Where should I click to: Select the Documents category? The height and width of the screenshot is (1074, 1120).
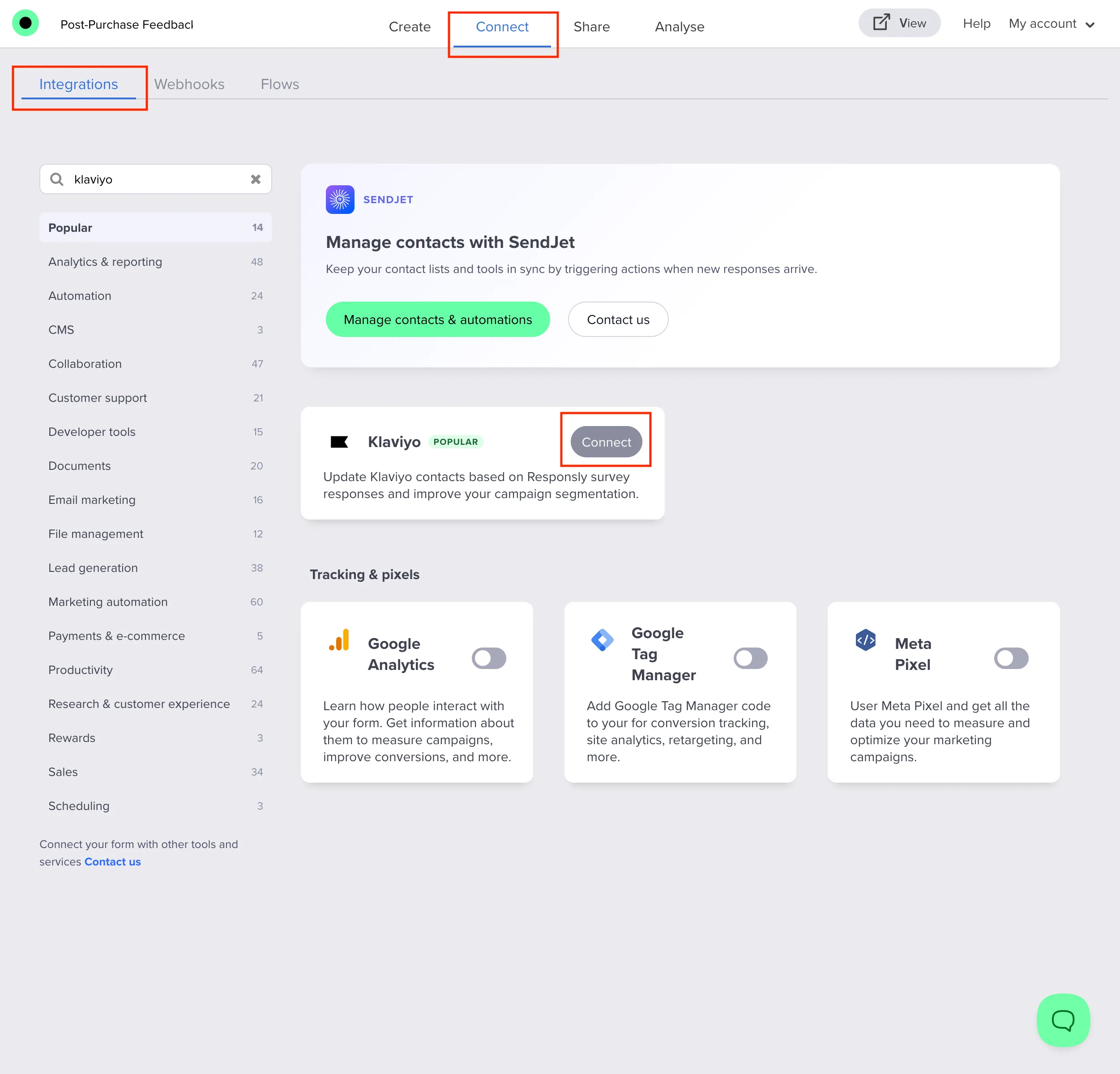click(x=155, y=465)
